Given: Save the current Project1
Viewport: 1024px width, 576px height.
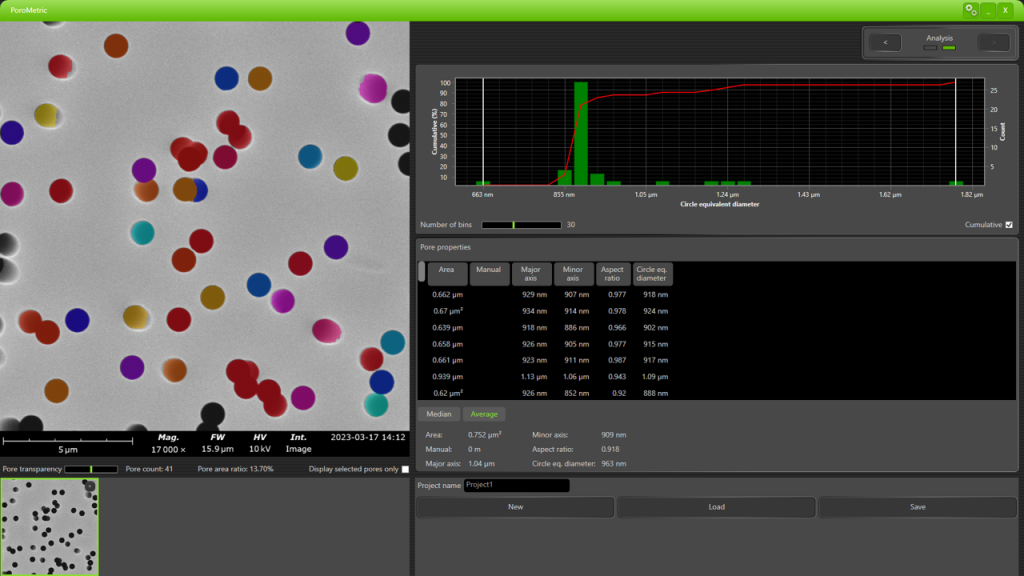Looking at the screenshot, I should (x=916, y=507).
